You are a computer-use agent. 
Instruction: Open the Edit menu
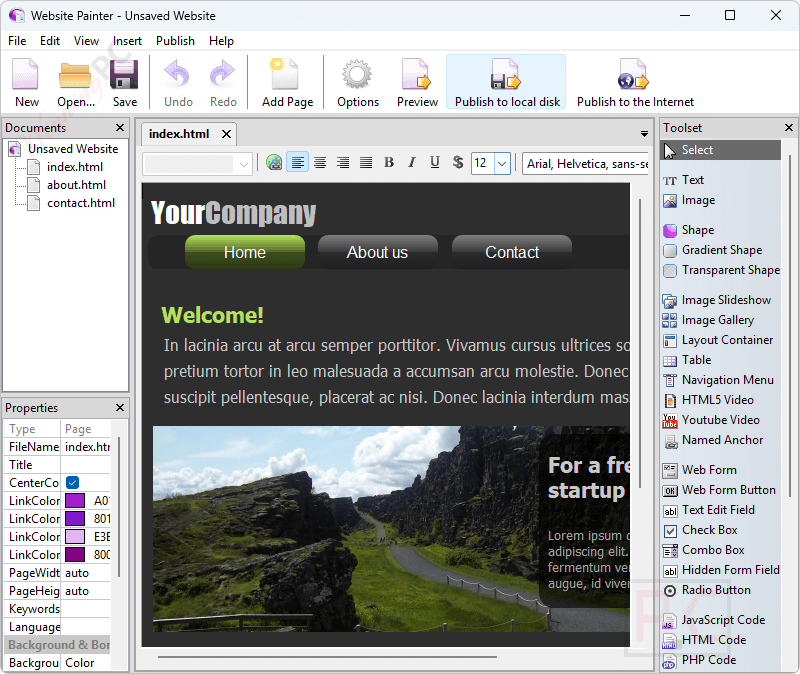point(50,41)
